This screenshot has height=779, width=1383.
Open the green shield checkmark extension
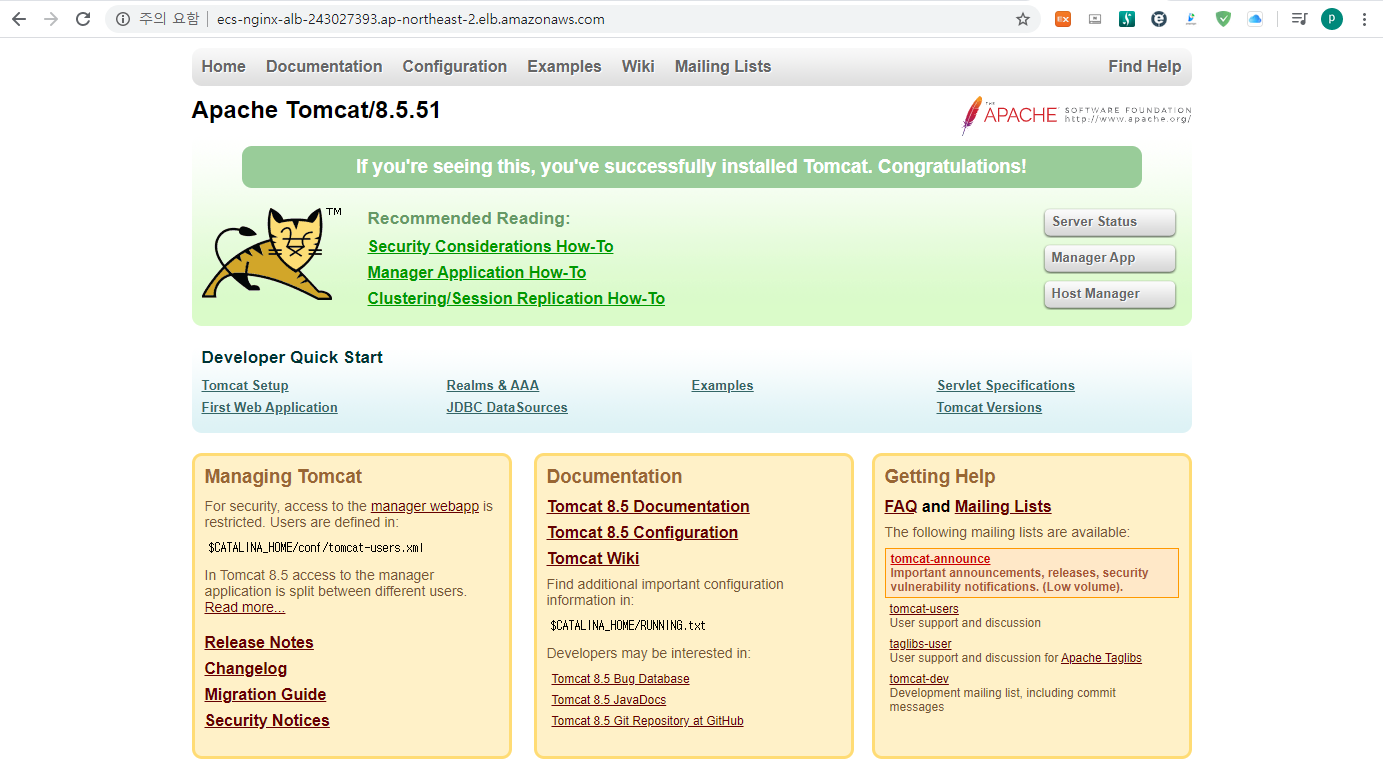1223,19
